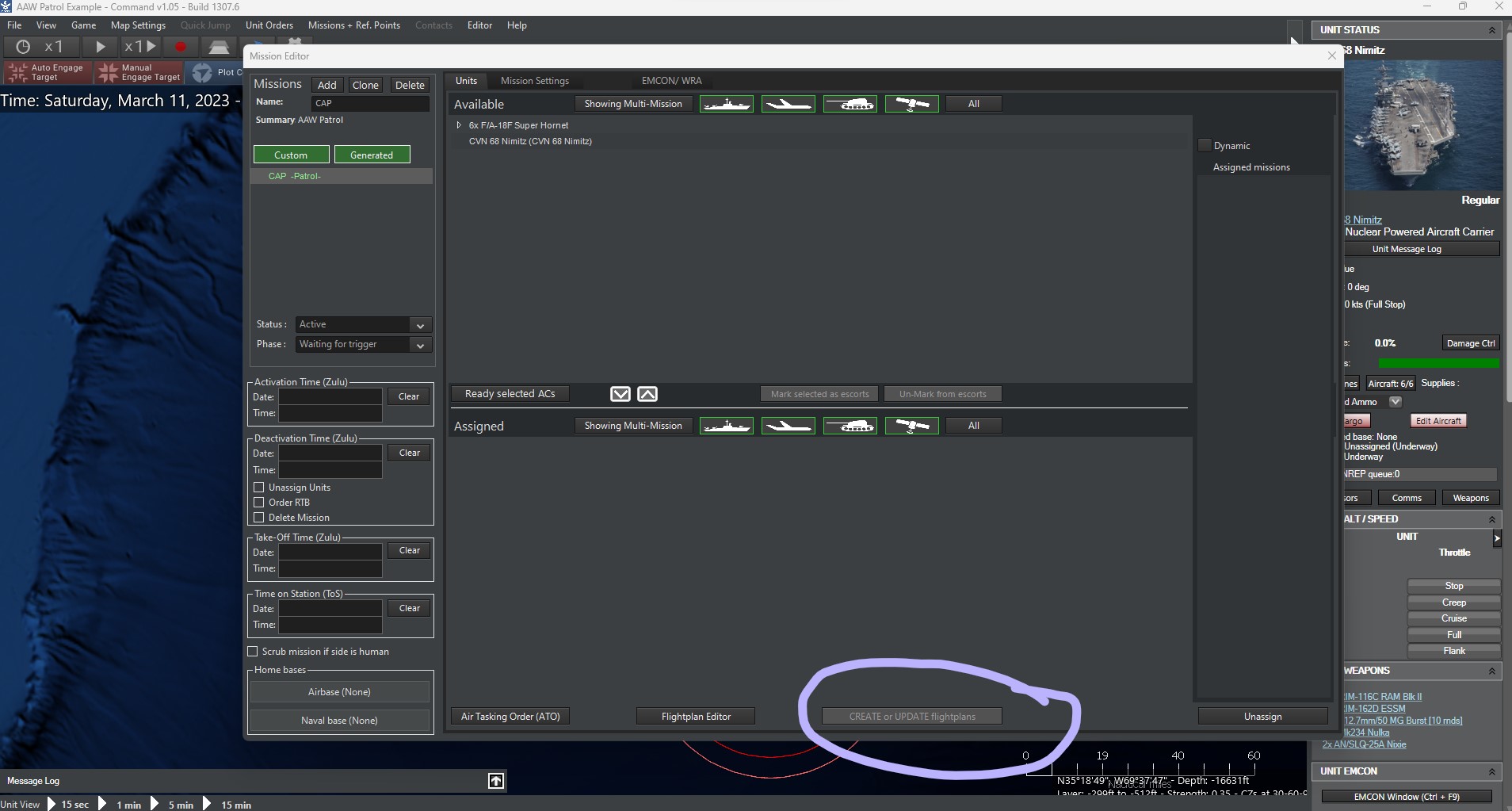The width and height of the screenshot is (1512, 811).
Task: Open Missions + Ref. Points menu
Action: (x=354, y=25)
